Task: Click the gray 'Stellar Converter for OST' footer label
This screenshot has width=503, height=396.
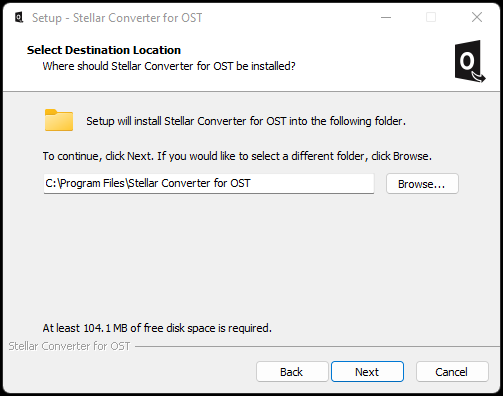Action: coord(69,346)
